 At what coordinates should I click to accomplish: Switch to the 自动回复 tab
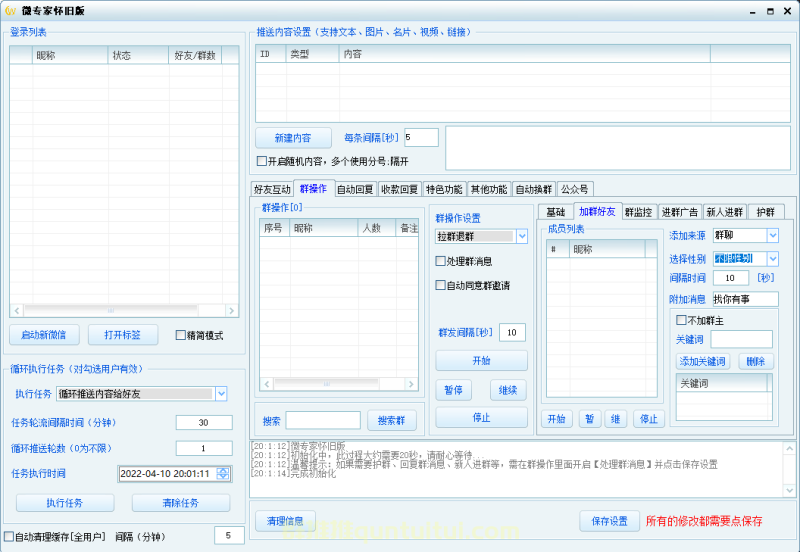(x=355, y=189)
